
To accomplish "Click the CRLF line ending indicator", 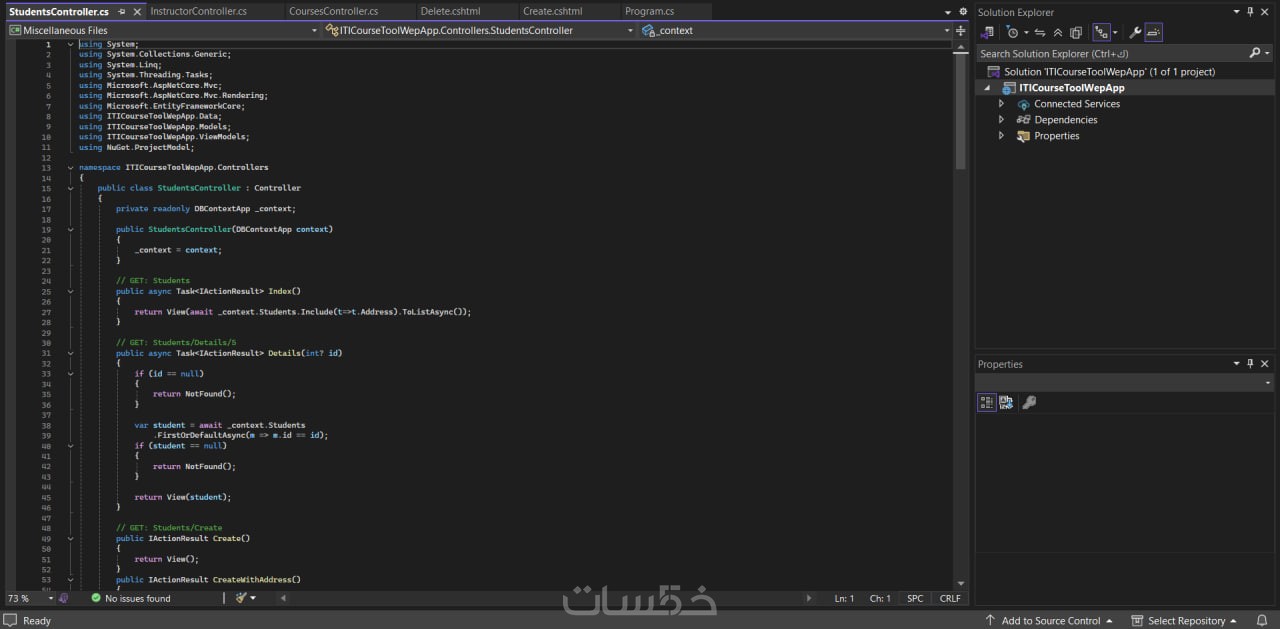I will tap(949, 598).
